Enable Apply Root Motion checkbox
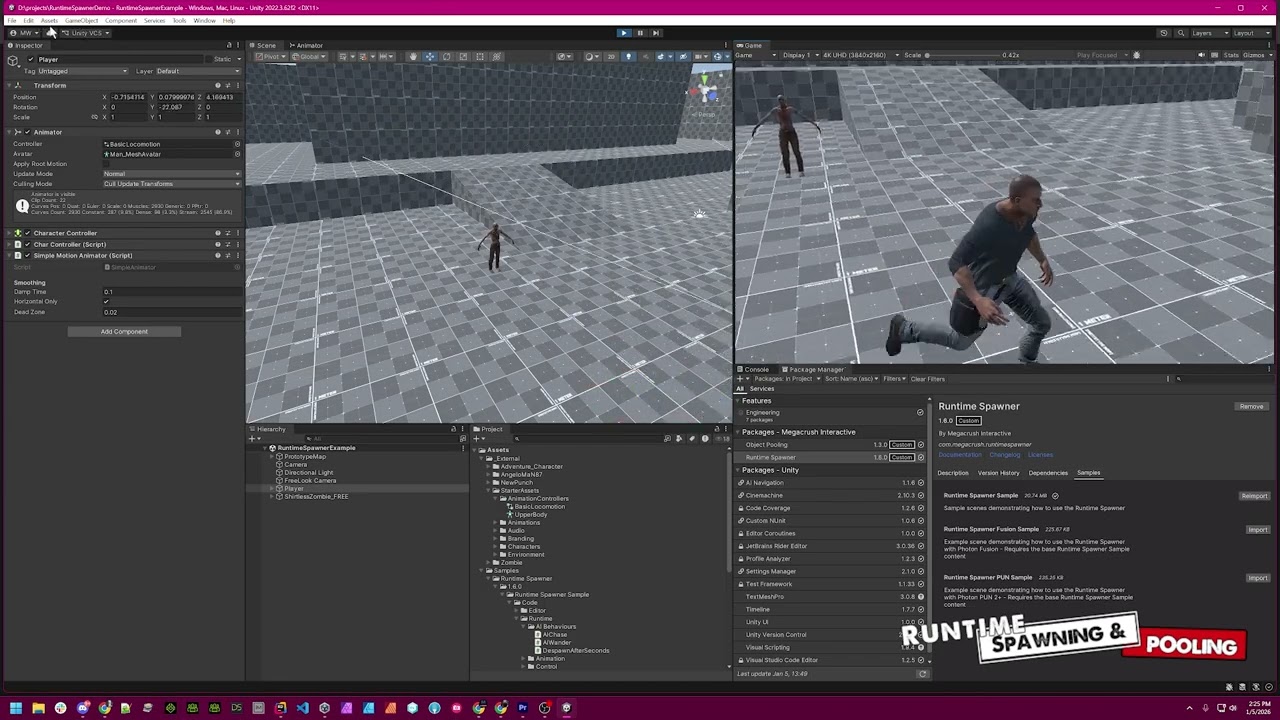This screenshot has height=720, width=1280. coord(106,164)
